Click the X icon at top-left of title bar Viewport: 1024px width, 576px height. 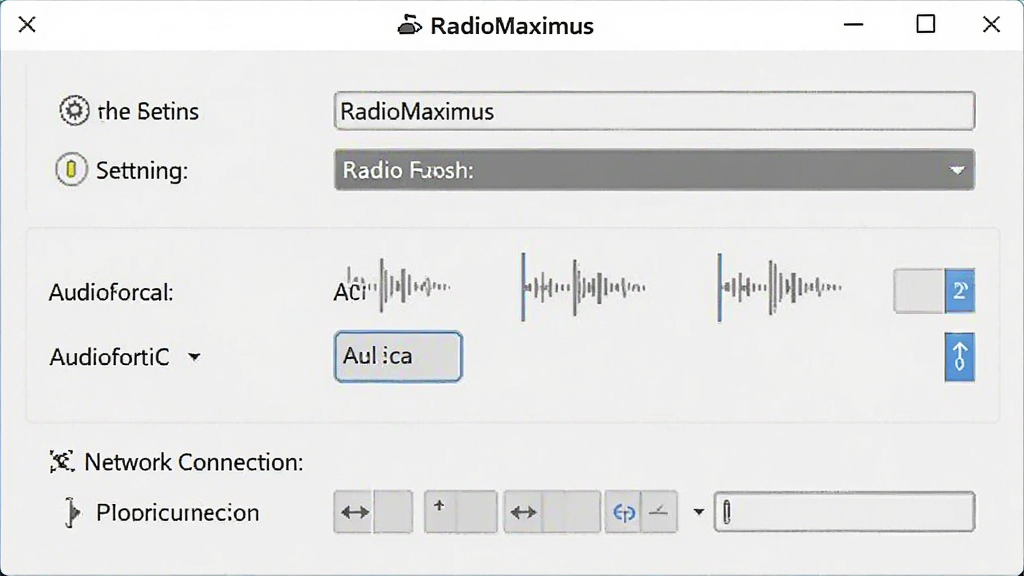(27, 25)
